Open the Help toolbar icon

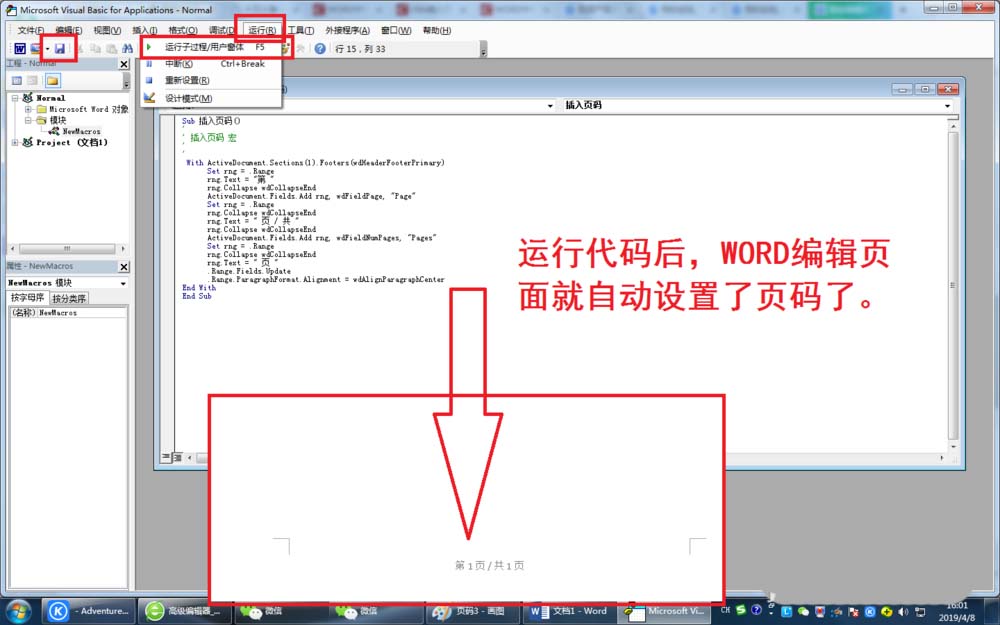click(x=319, y=47)
